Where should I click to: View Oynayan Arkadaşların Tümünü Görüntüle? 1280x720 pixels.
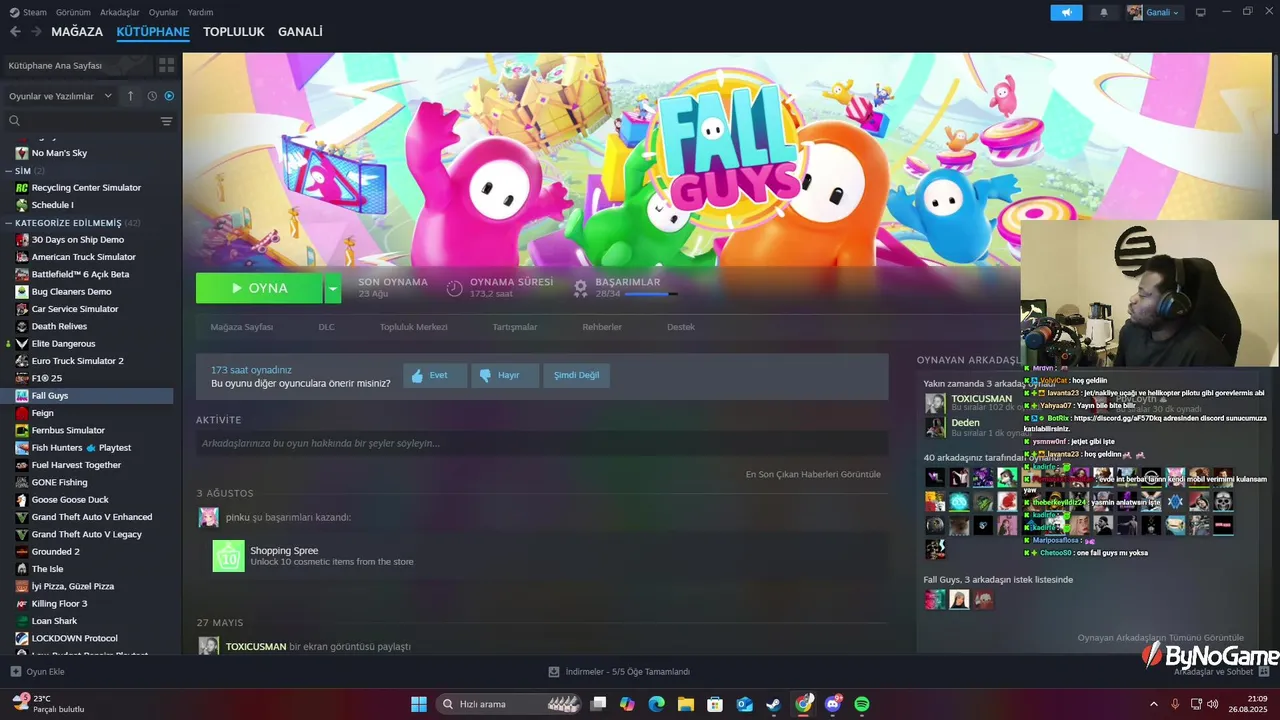[x=1160, y=638]
